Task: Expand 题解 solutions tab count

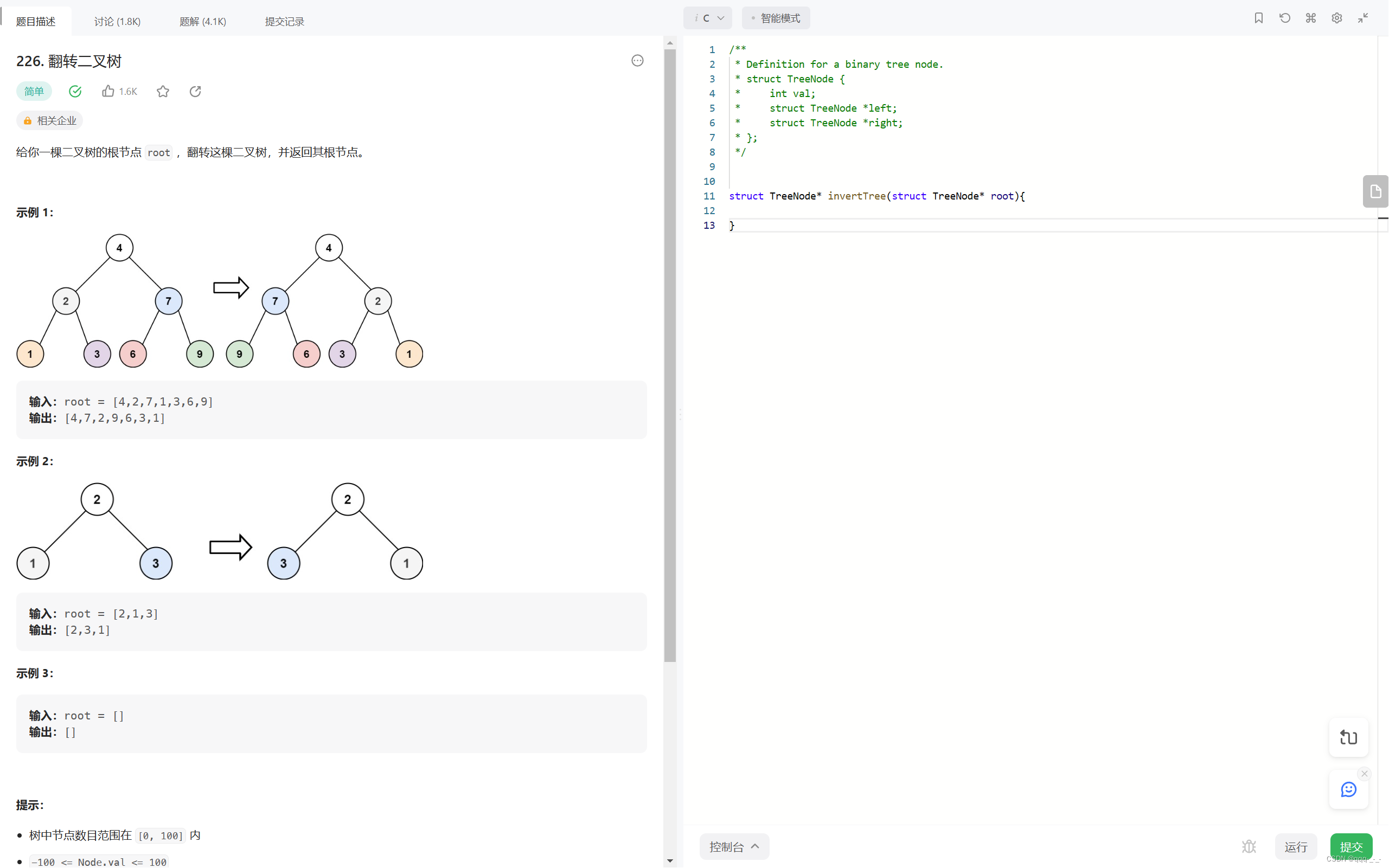Action: point(201,21)
